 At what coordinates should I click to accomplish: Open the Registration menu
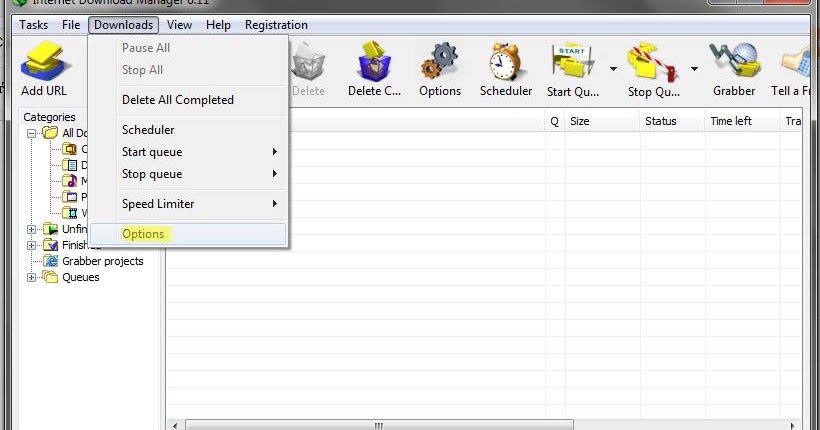click(276, 25)
